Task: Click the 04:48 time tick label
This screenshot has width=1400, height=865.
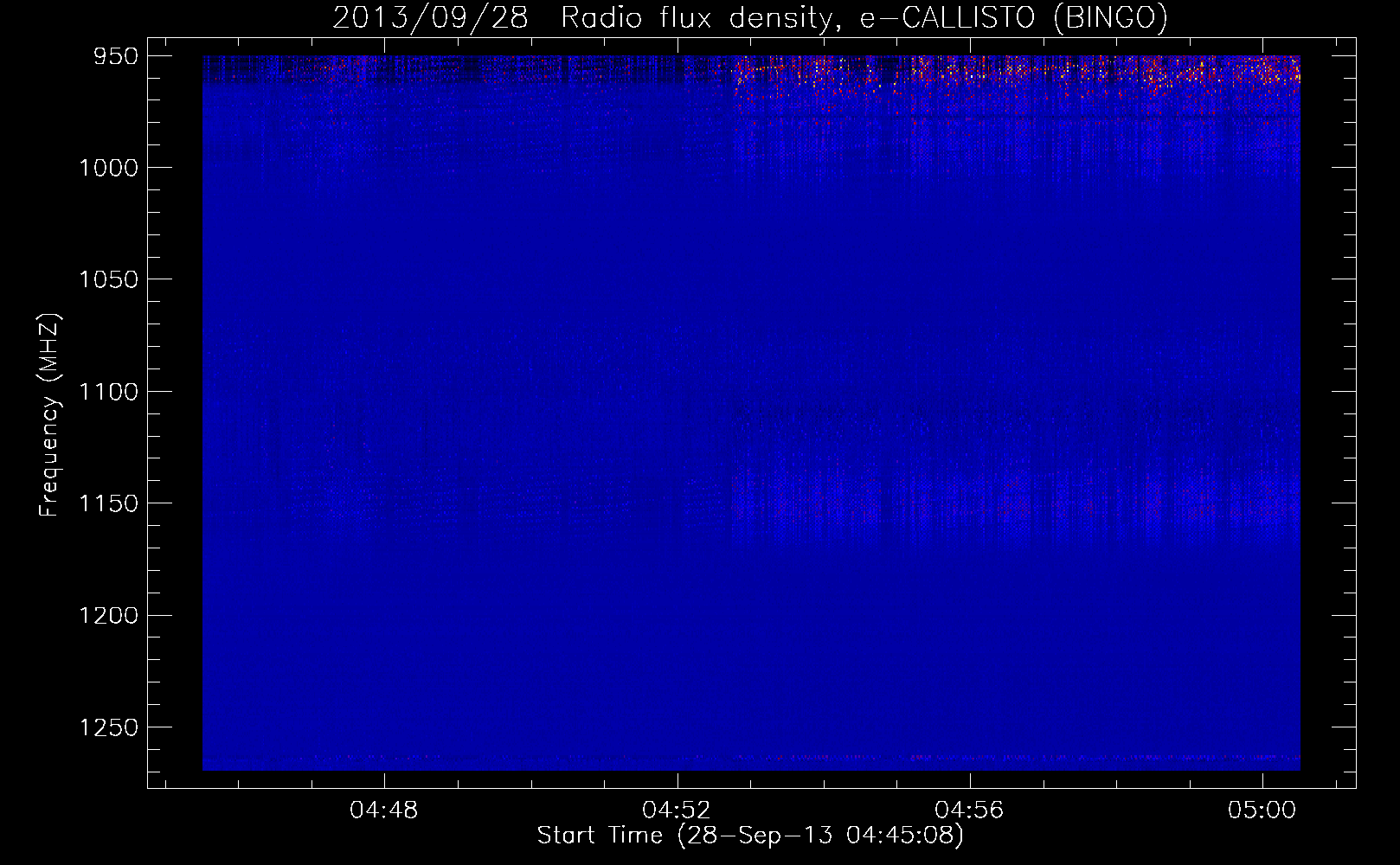Action: 383,810
